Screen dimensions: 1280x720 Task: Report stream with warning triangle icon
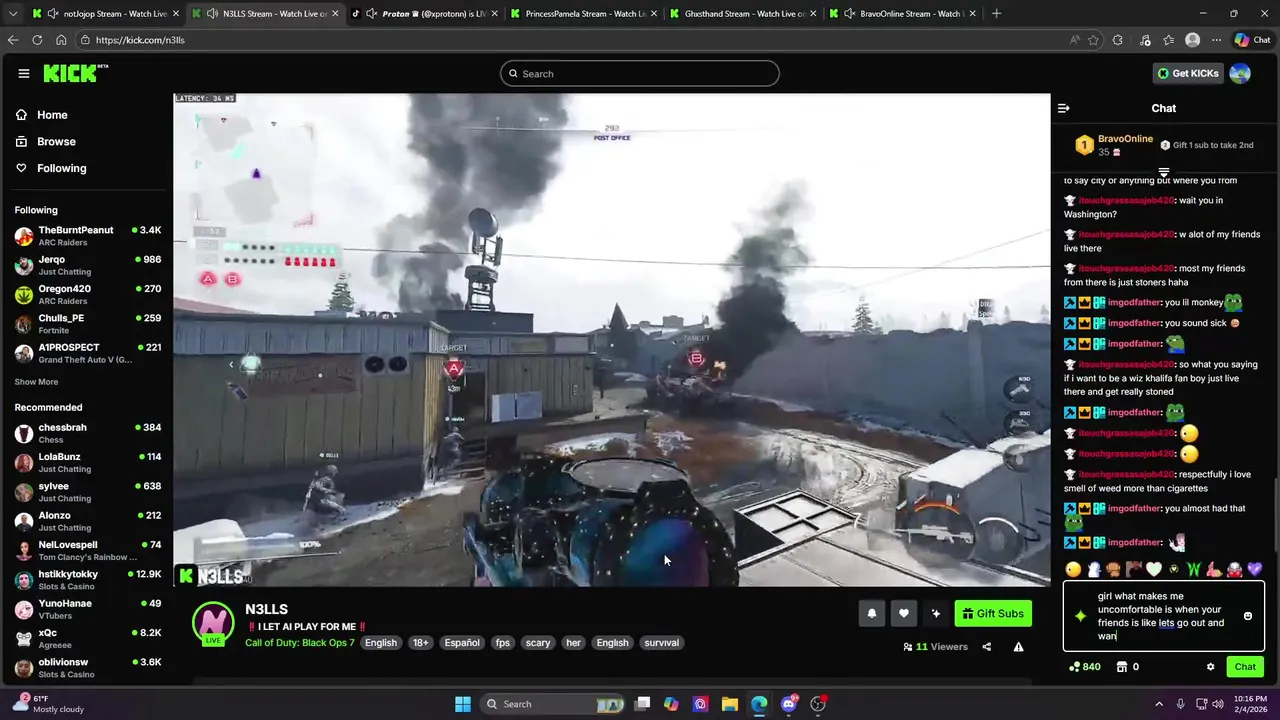pos(1018,647)
